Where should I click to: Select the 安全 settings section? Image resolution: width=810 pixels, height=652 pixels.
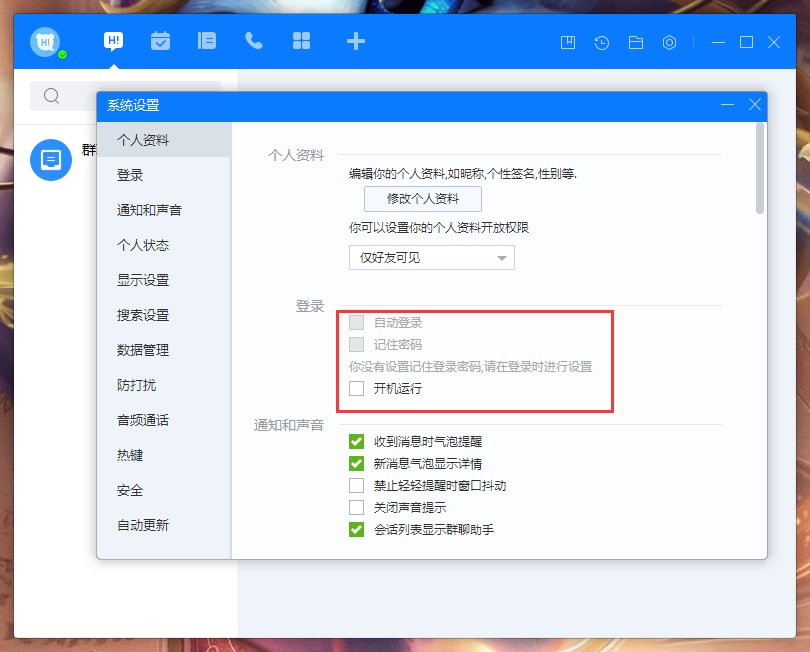click(x=133, y=490)
